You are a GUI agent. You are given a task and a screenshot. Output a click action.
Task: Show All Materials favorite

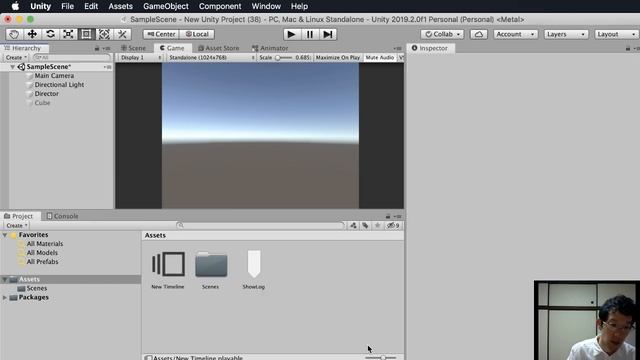click(45, 244)
